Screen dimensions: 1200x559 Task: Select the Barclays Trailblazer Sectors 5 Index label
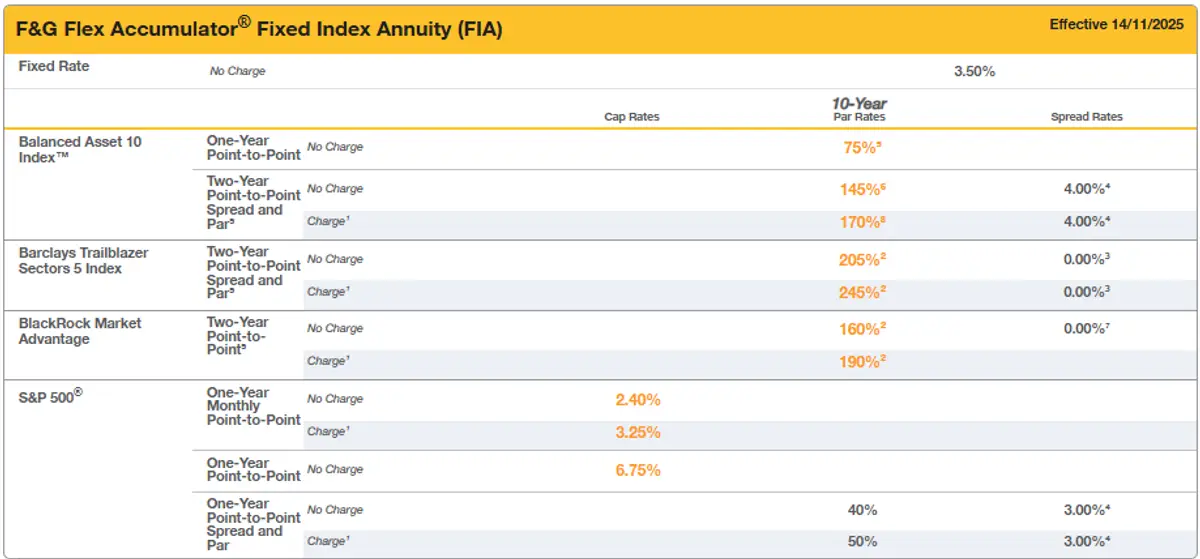coord(83,260)
